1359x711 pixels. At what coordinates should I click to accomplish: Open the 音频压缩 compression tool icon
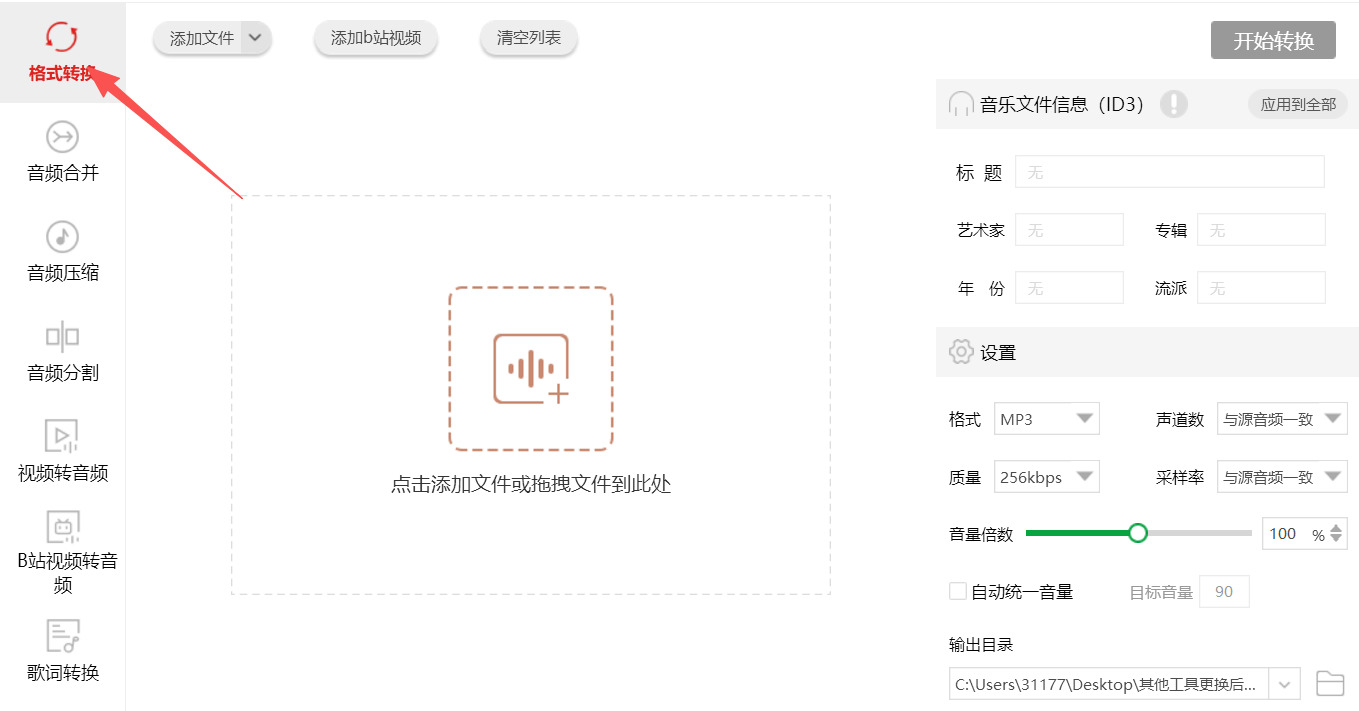62,237
